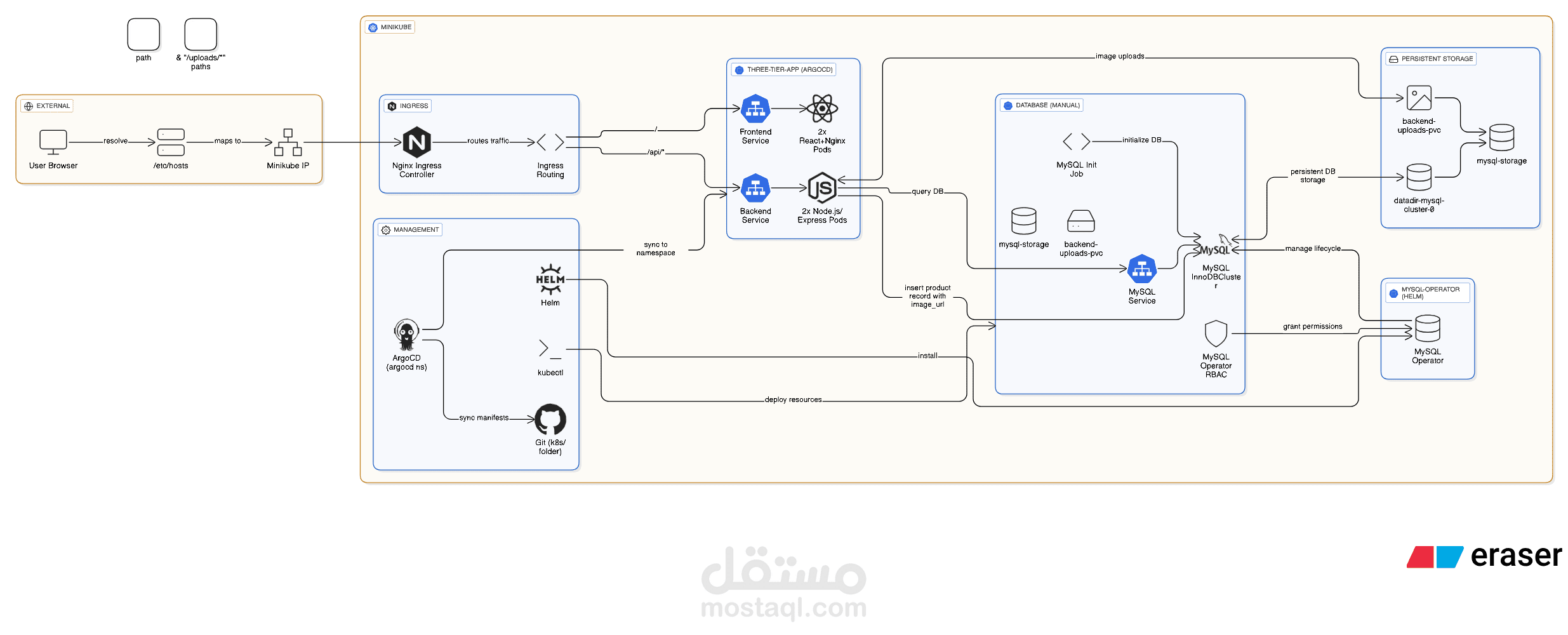Select the Frontend Service Kubernetes icon

click(755, 109)
